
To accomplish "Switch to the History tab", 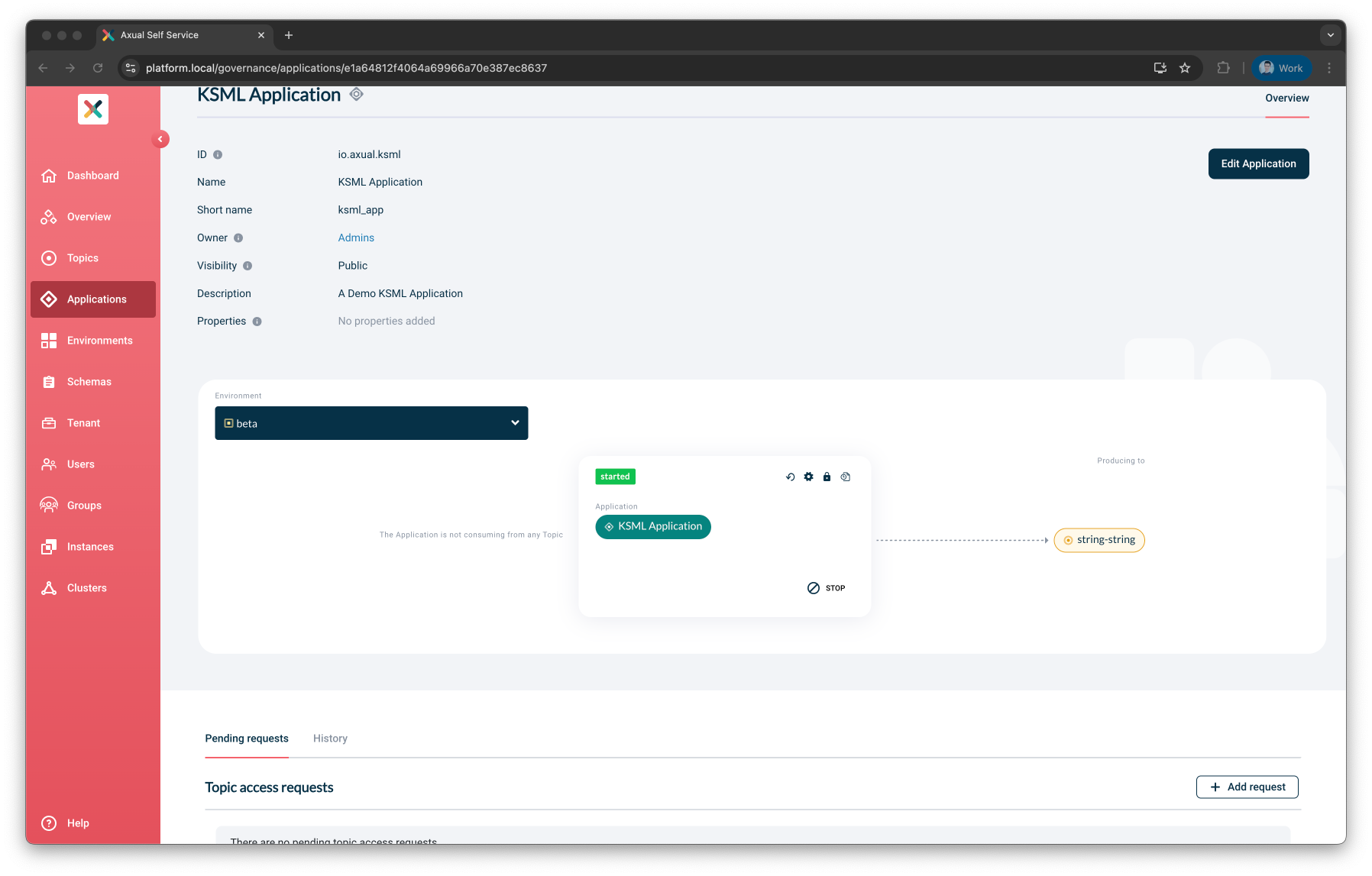I will coord(329,738).
